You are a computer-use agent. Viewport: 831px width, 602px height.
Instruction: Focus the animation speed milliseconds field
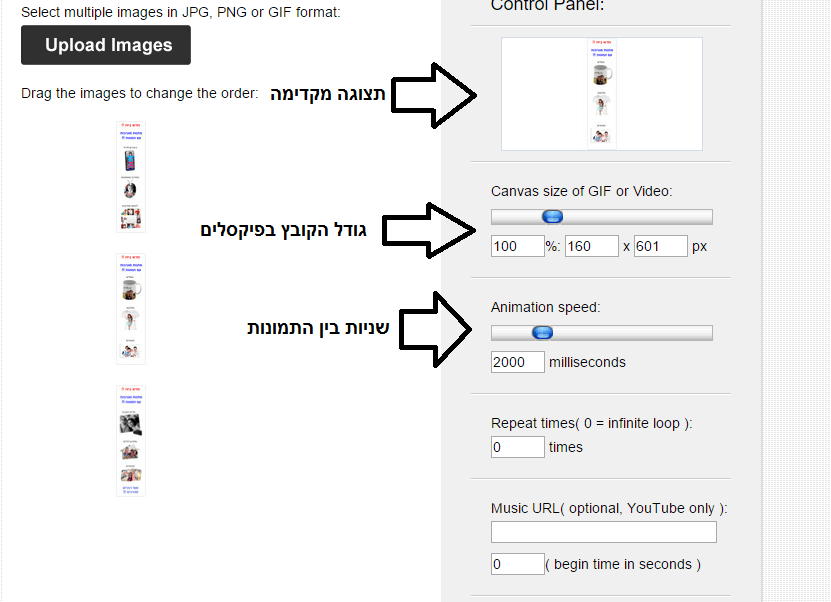[x=517, y=362]
